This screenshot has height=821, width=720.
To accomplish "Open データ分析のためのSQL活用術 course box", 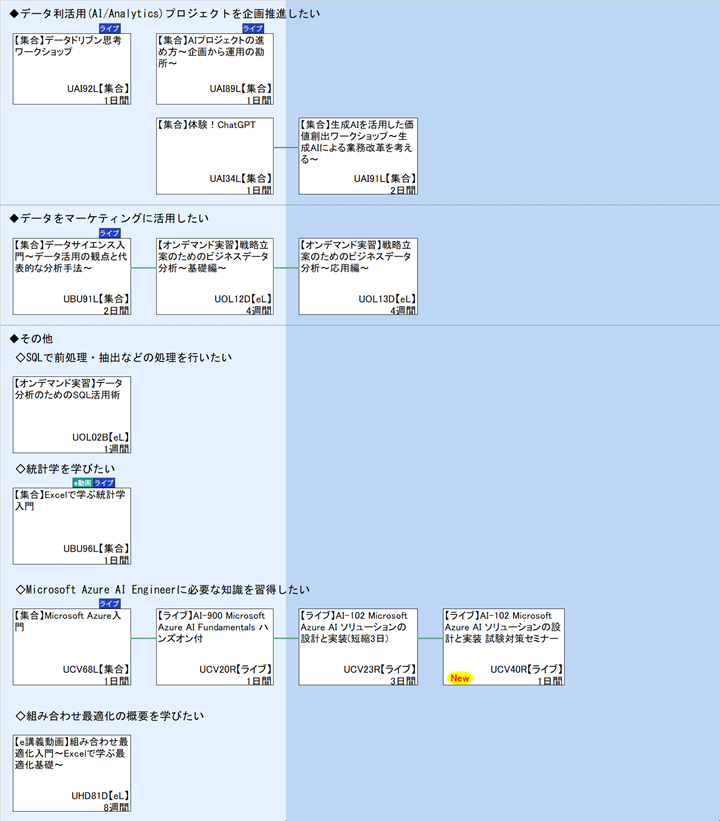I will tap(71, 414).
